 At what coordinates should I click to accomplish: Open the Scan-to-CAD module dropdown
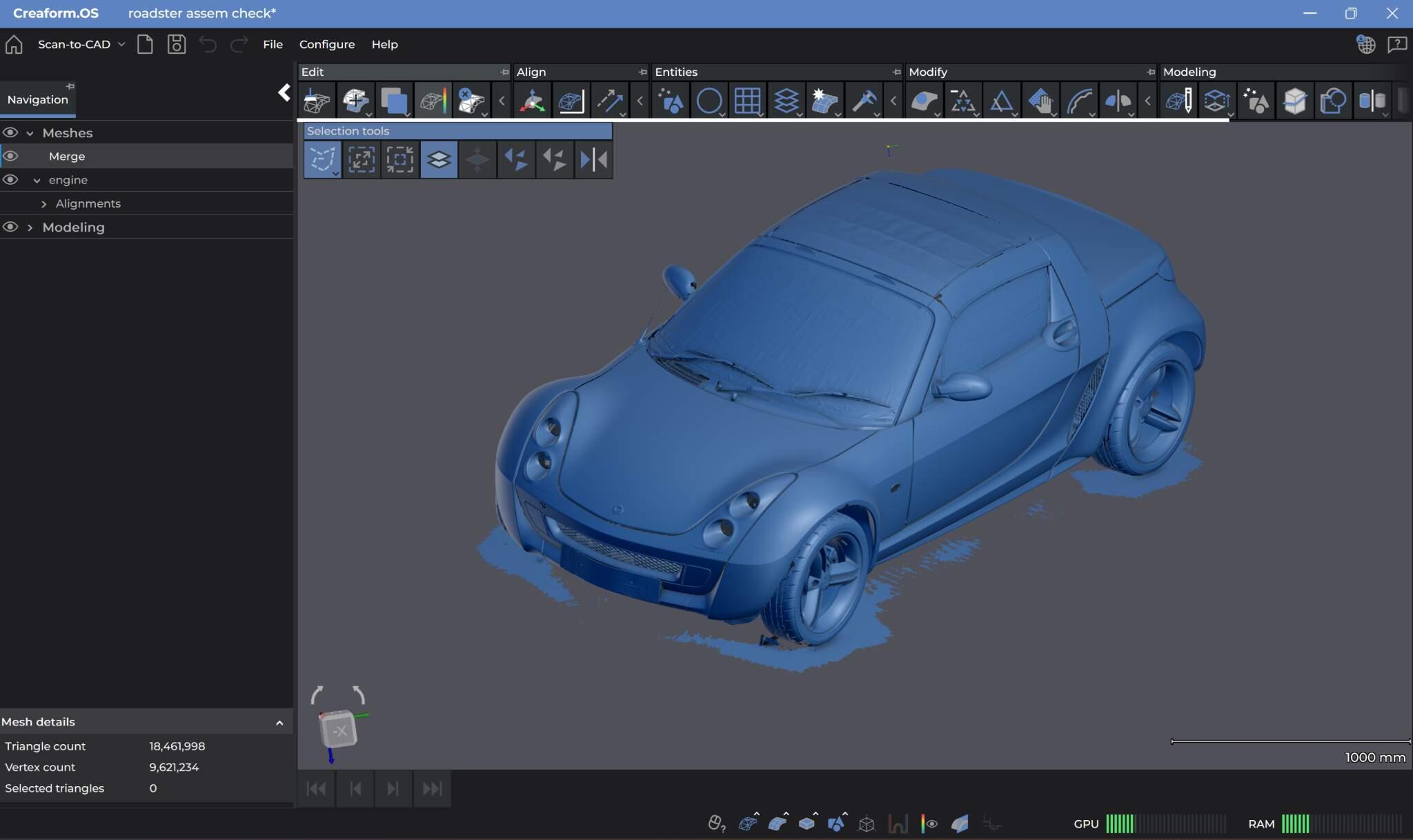(x=81, y=44)
